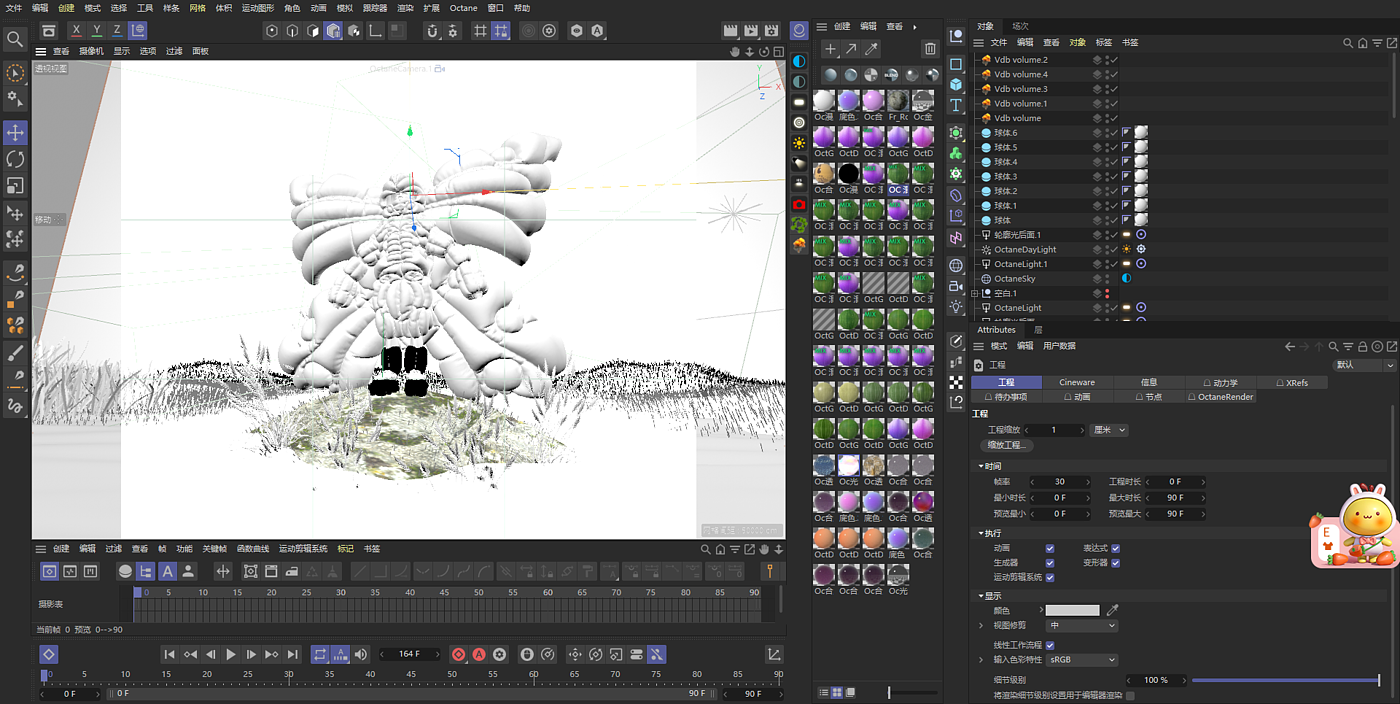
Task: Click the 缩放工程... button
Action: (1006, 445)
